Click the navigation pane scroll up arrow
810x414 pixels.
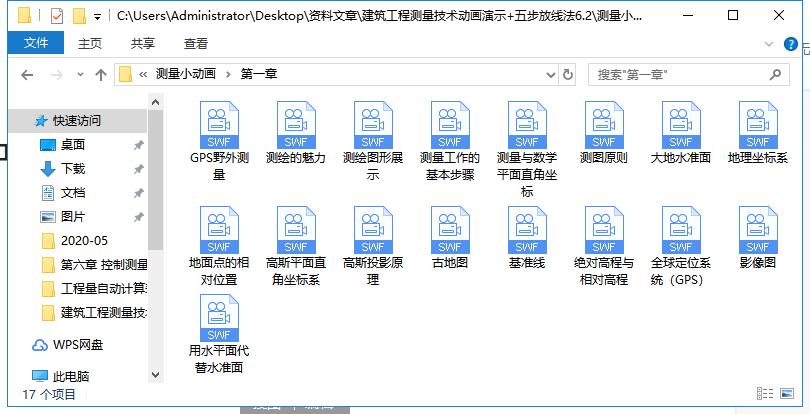pyautogui.click(x=155, y=102)
